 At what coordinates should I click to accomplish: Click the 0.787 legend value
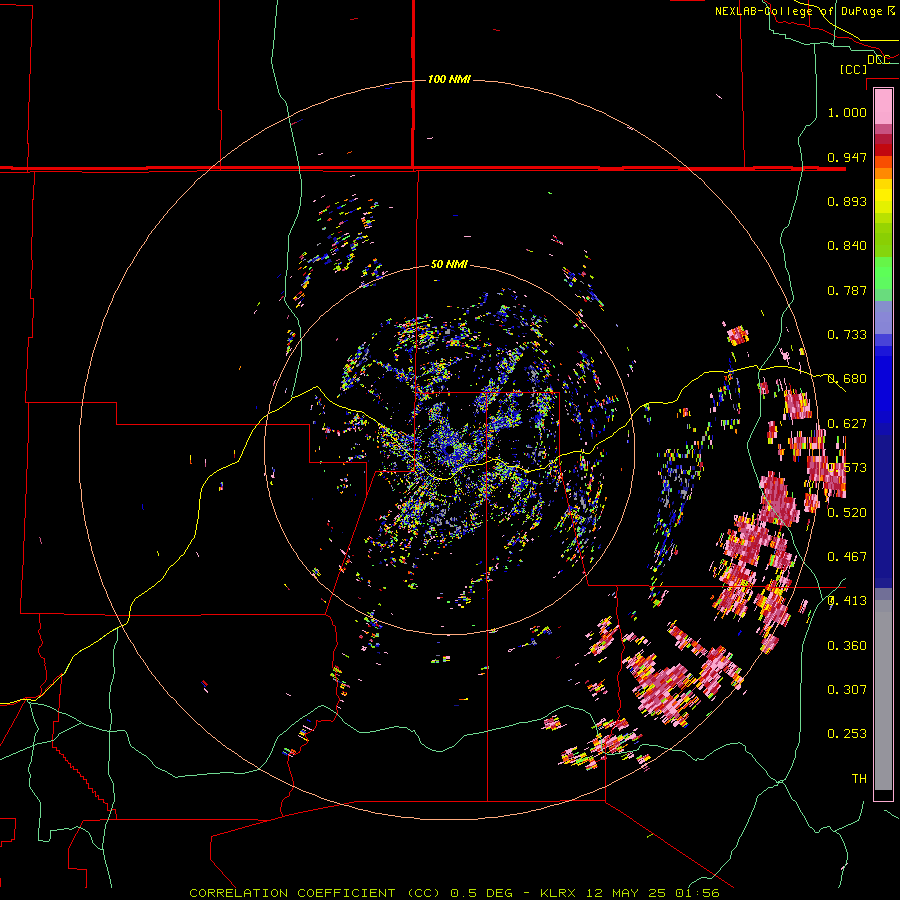(x=847, y=290)
